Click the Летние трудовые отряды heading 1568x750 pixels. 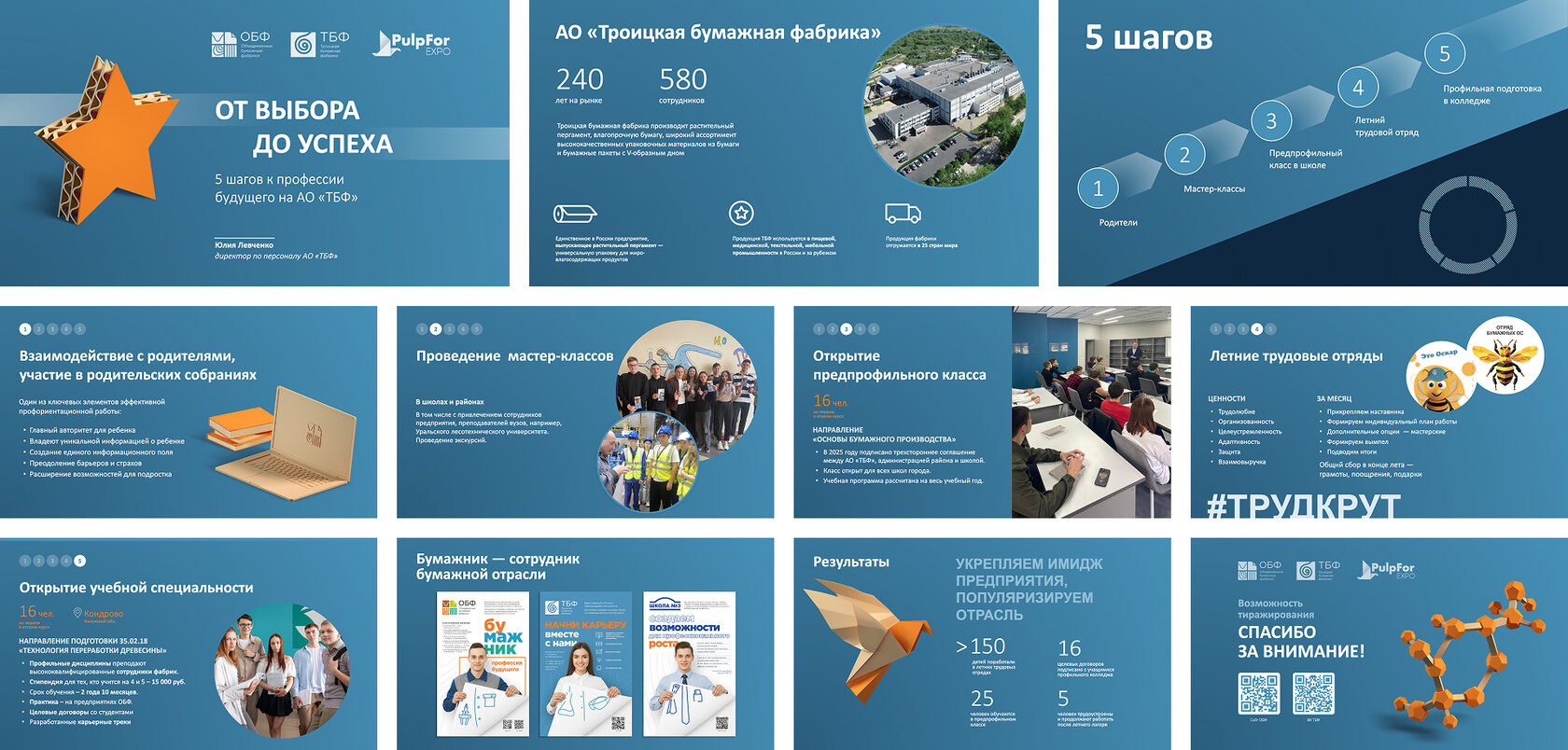click(x=1296, y=355)
